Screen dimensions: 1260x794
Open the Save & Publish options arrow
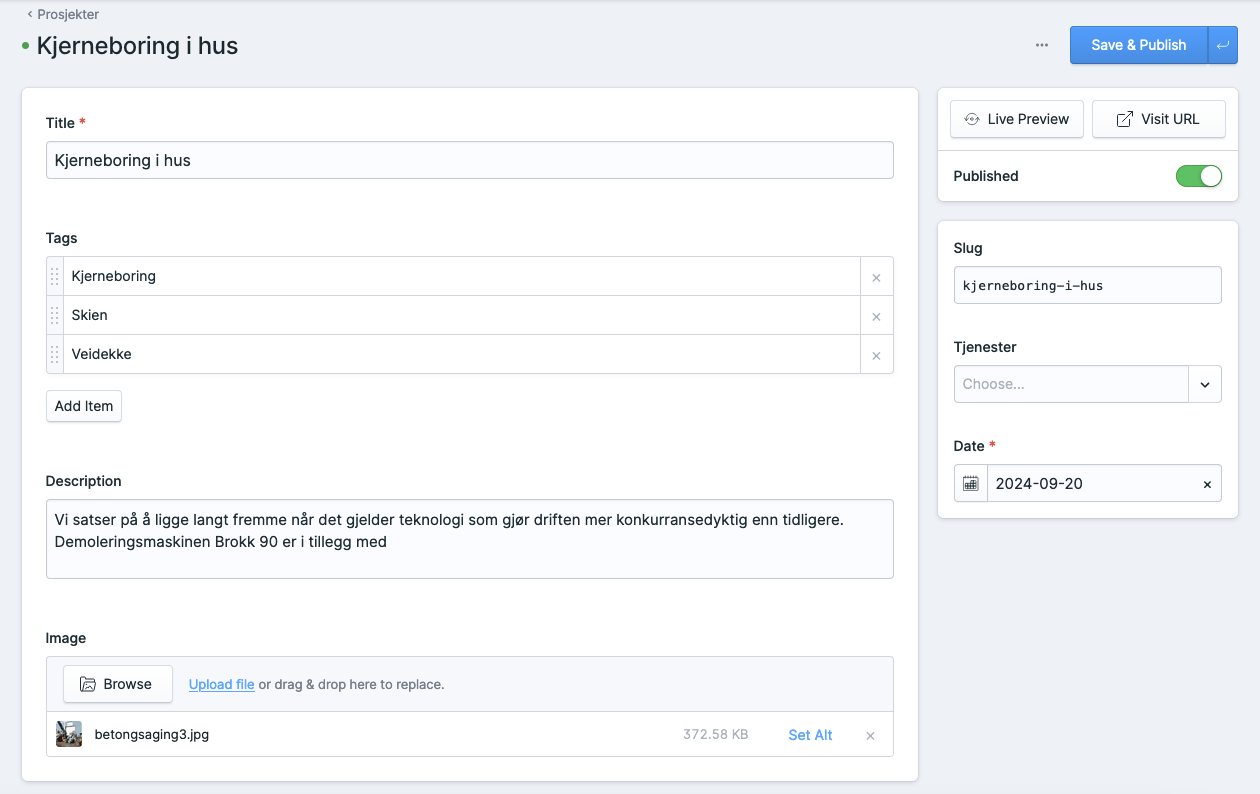tap(1223, 45)
